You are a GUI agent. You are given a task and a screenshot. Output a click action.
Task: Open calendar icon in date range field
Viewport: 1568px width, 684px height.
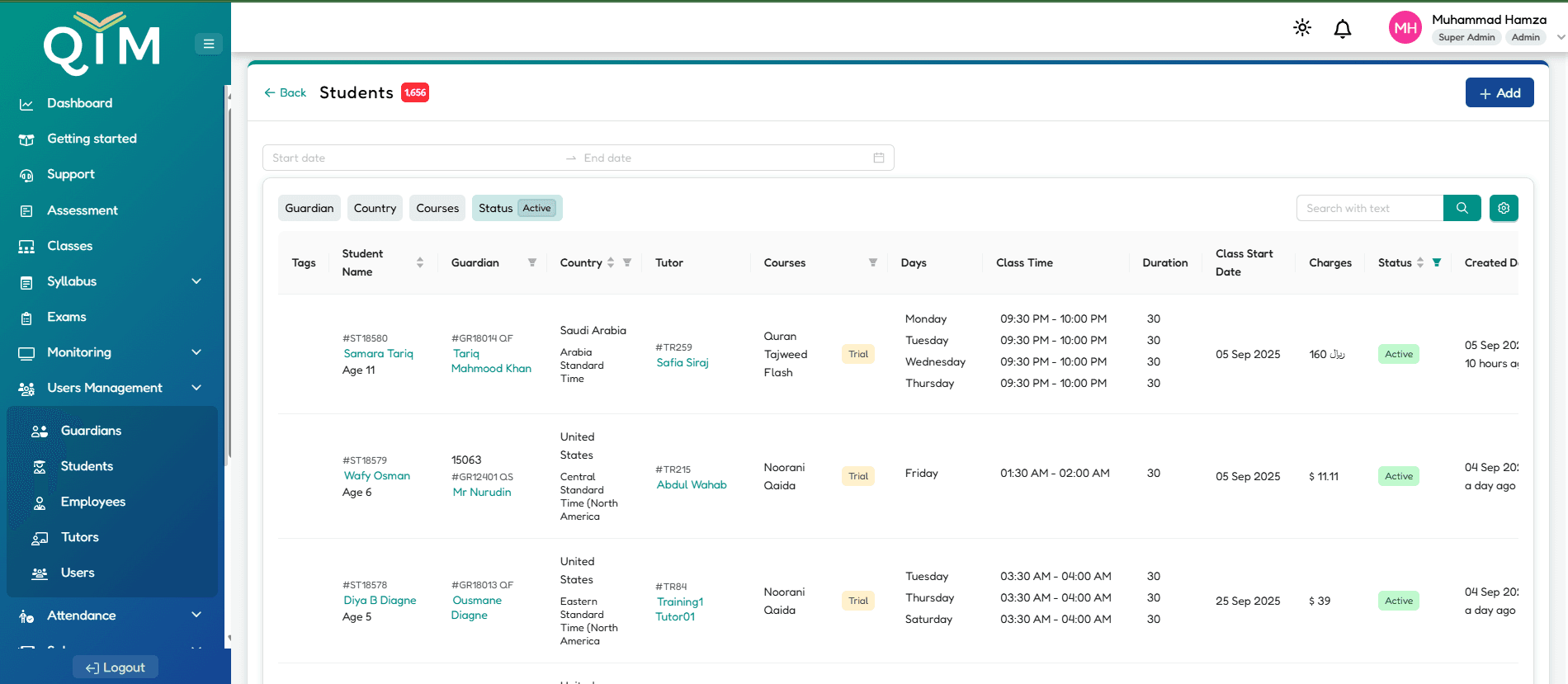[879, 158]
